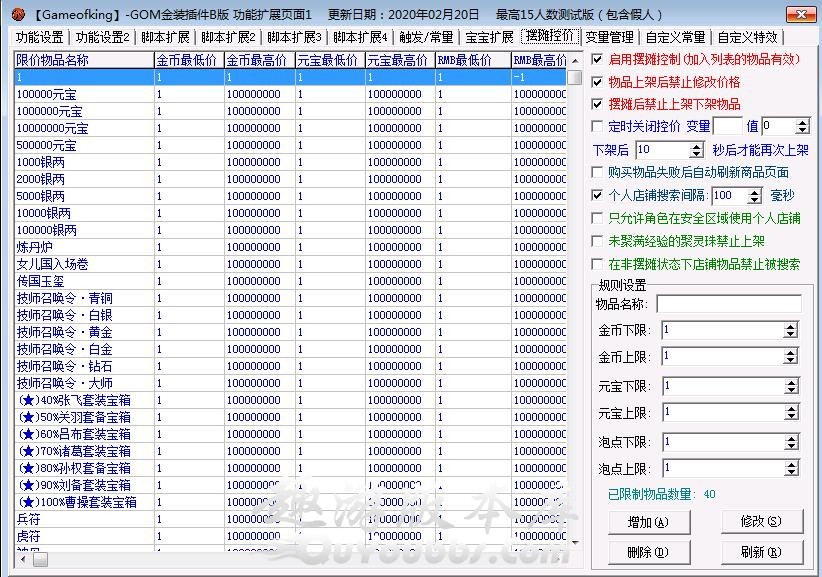The image size is (822, 577).
Task: Select the 宝宝扩展 tab
Action: pos(489,37)
